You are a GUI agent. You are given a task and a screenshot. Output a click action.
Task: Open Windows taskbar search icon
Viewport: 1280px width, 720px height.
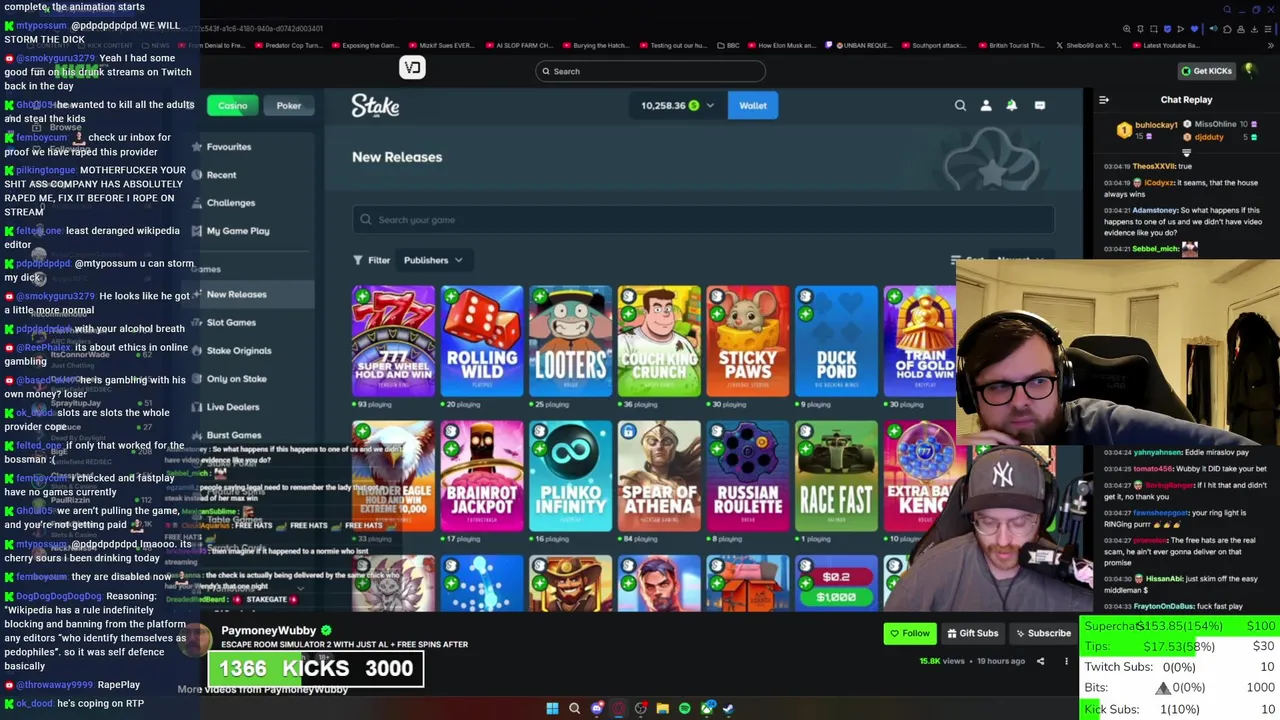click(x=574, y=708)
